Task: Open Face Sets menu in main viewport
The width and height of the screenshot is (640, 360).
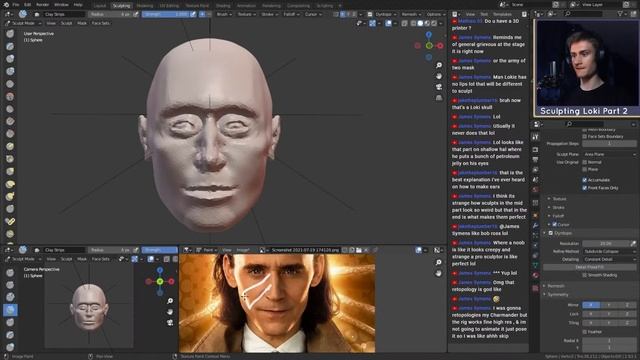Action: (x=100, y=23)
